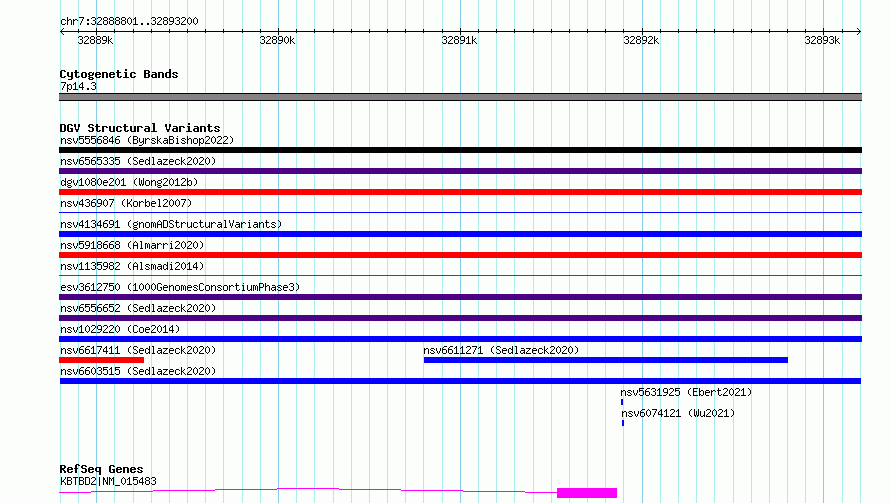
Task: Click the 32893k ruler position
Action: [822, 40]
